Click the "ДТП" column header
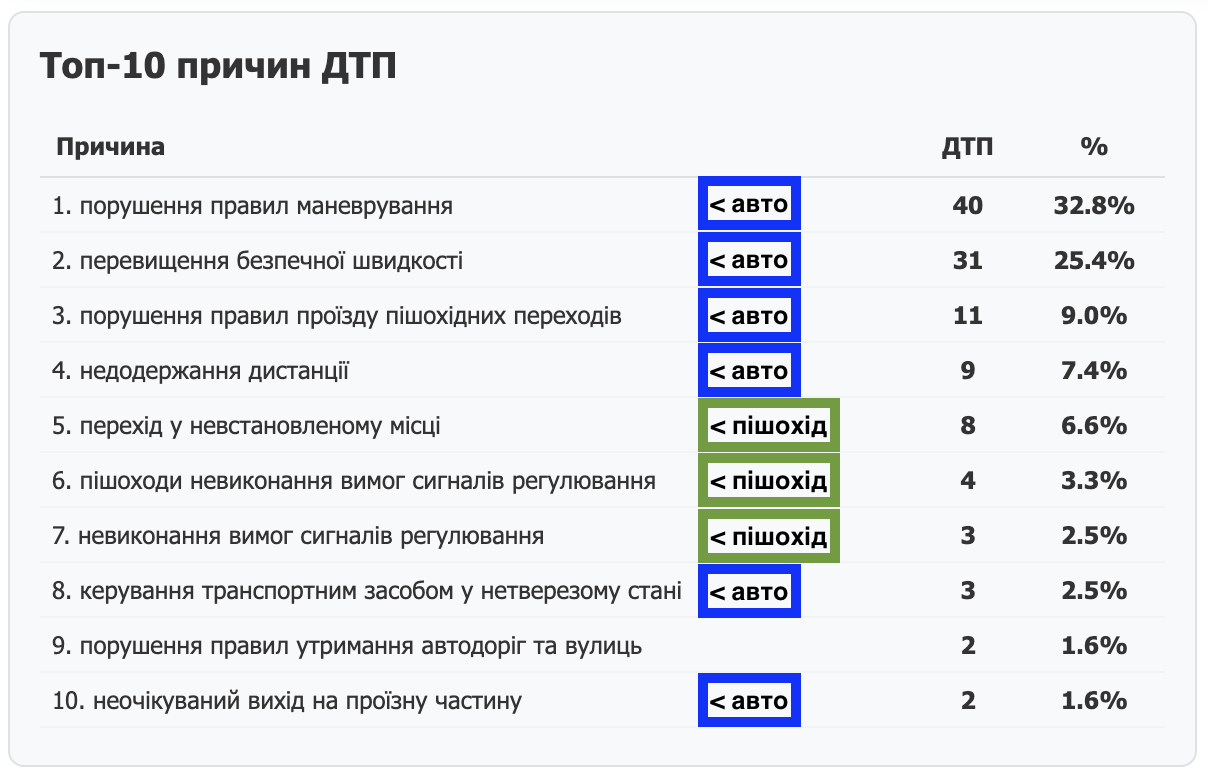The width and height of the screenshot is (1208, 778). pyautogui.click(x=967, y=147)
